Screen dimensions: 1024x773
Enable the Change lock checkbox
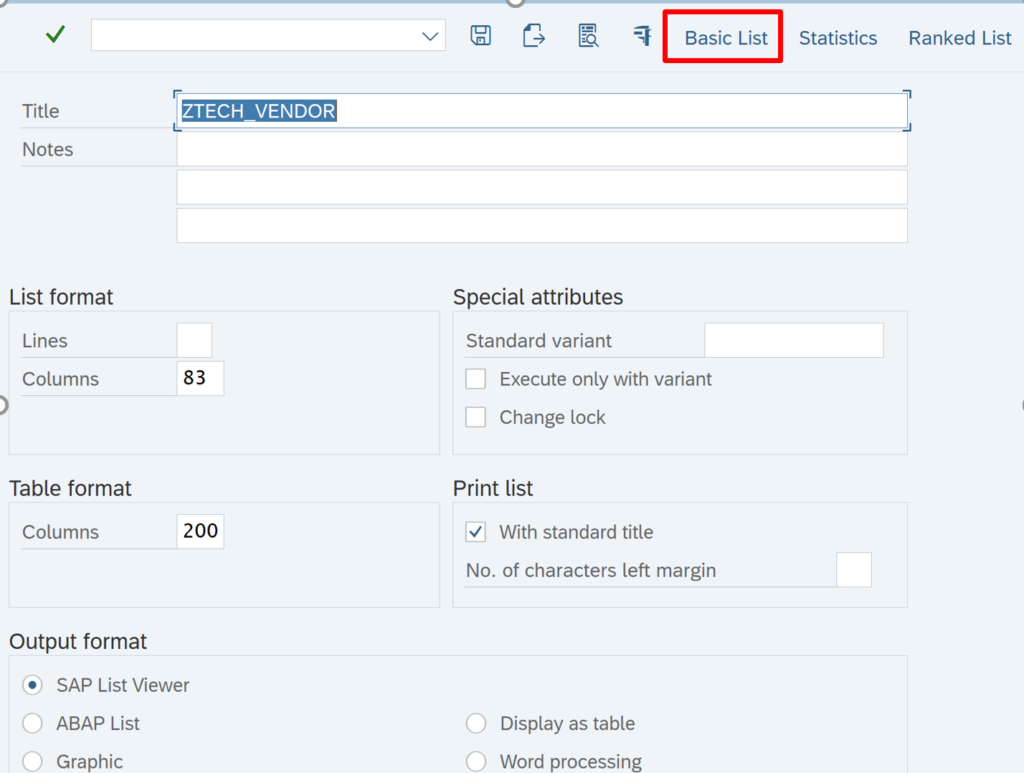point(475,417)
